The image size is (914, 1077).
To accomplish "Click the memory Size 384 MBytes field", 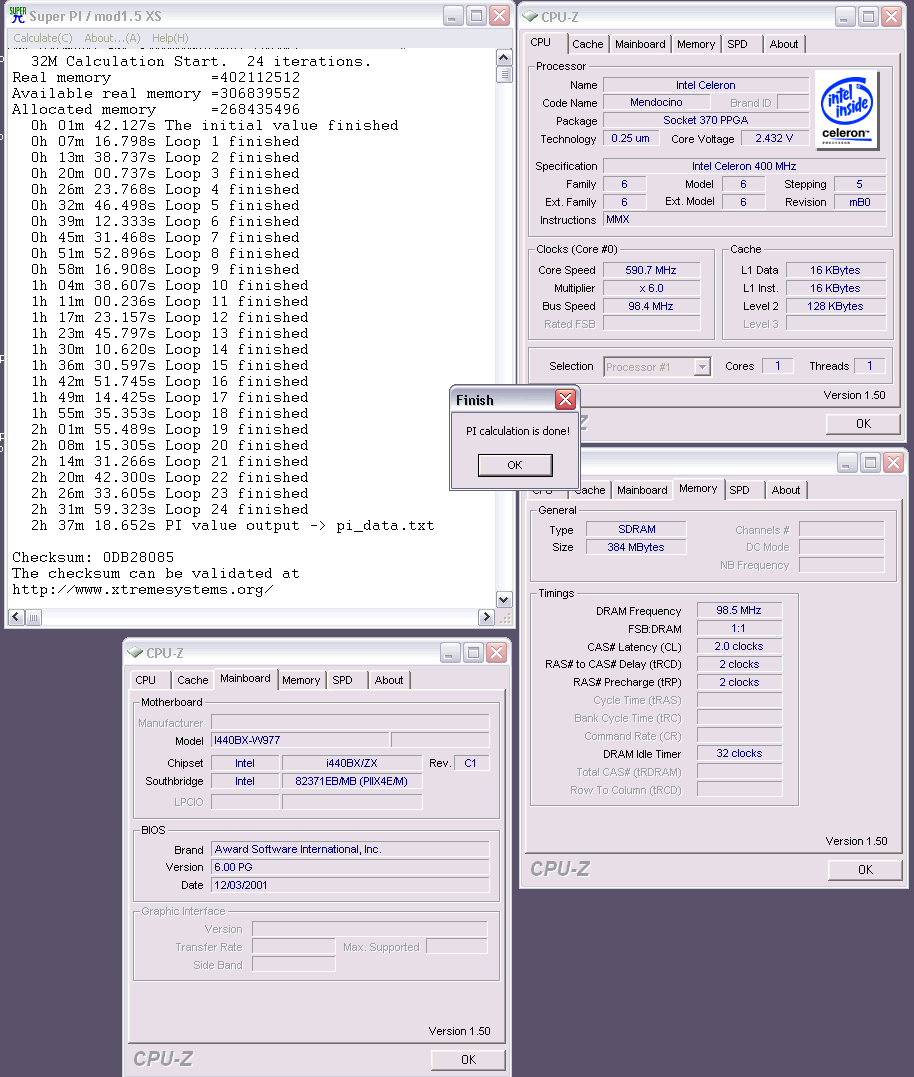I will coord(636,547).
